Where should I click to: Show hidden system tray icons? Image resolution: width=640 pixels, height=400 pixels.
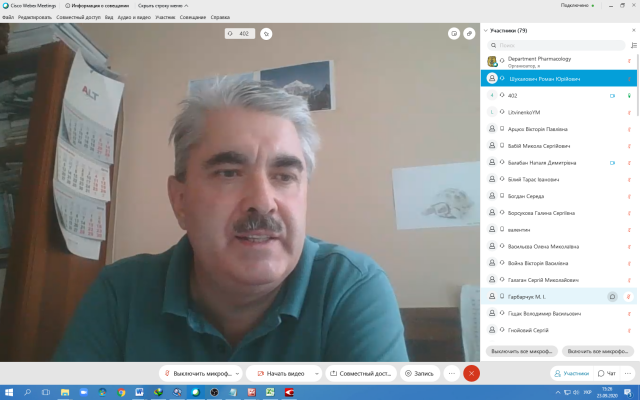tap(558, 393)
